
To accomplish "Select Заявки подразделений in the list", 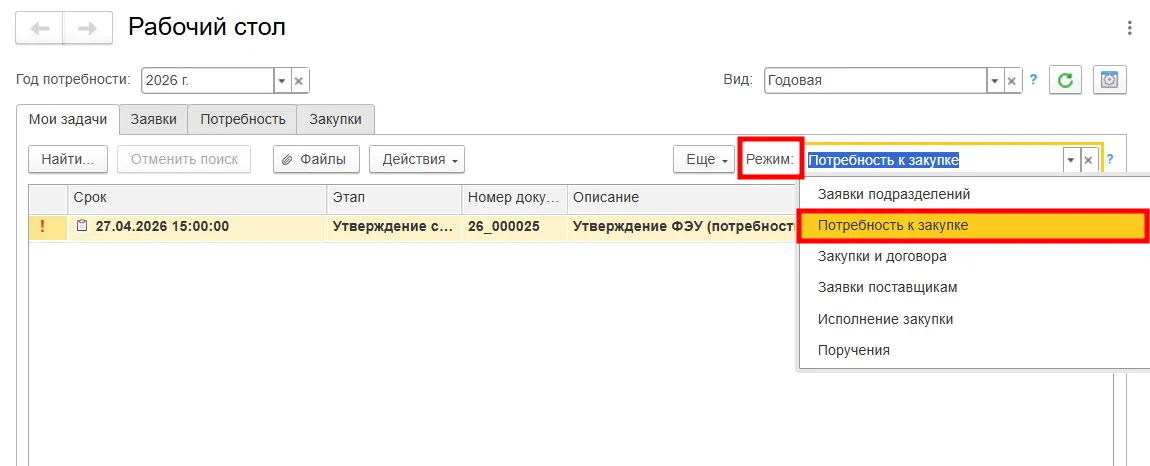I will pos(974,194).
